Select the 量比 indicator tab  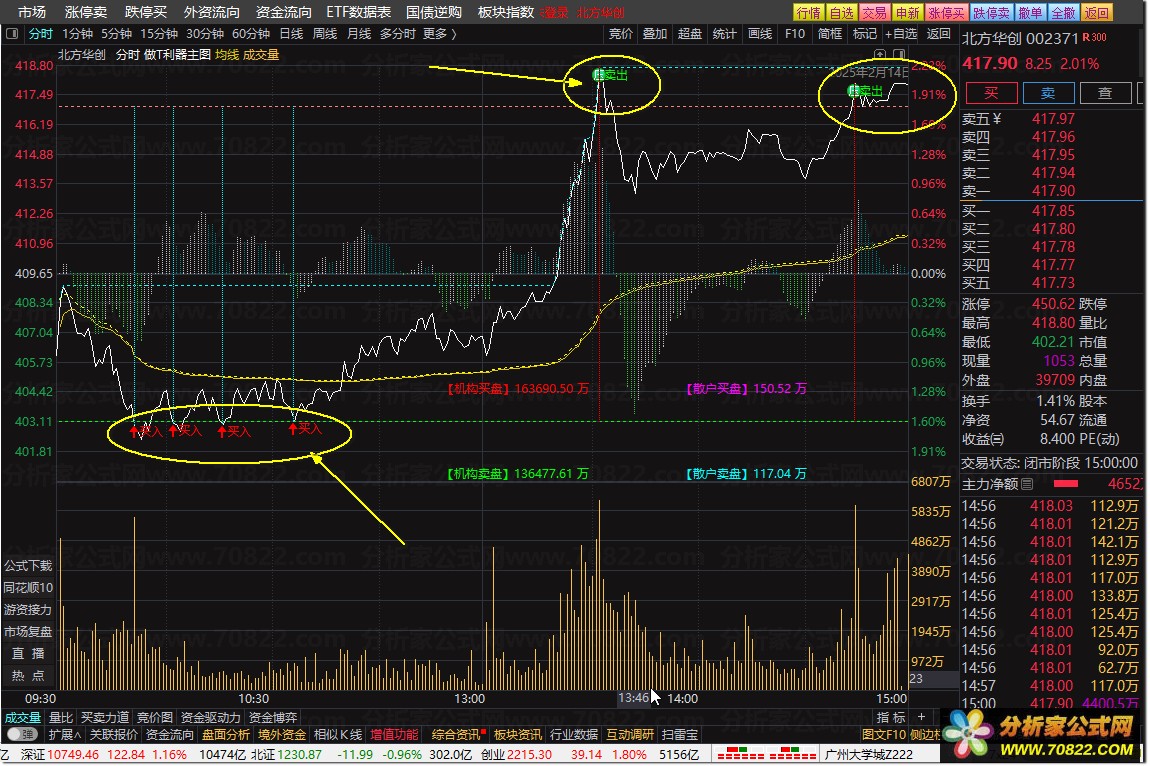tap(61, 718)
